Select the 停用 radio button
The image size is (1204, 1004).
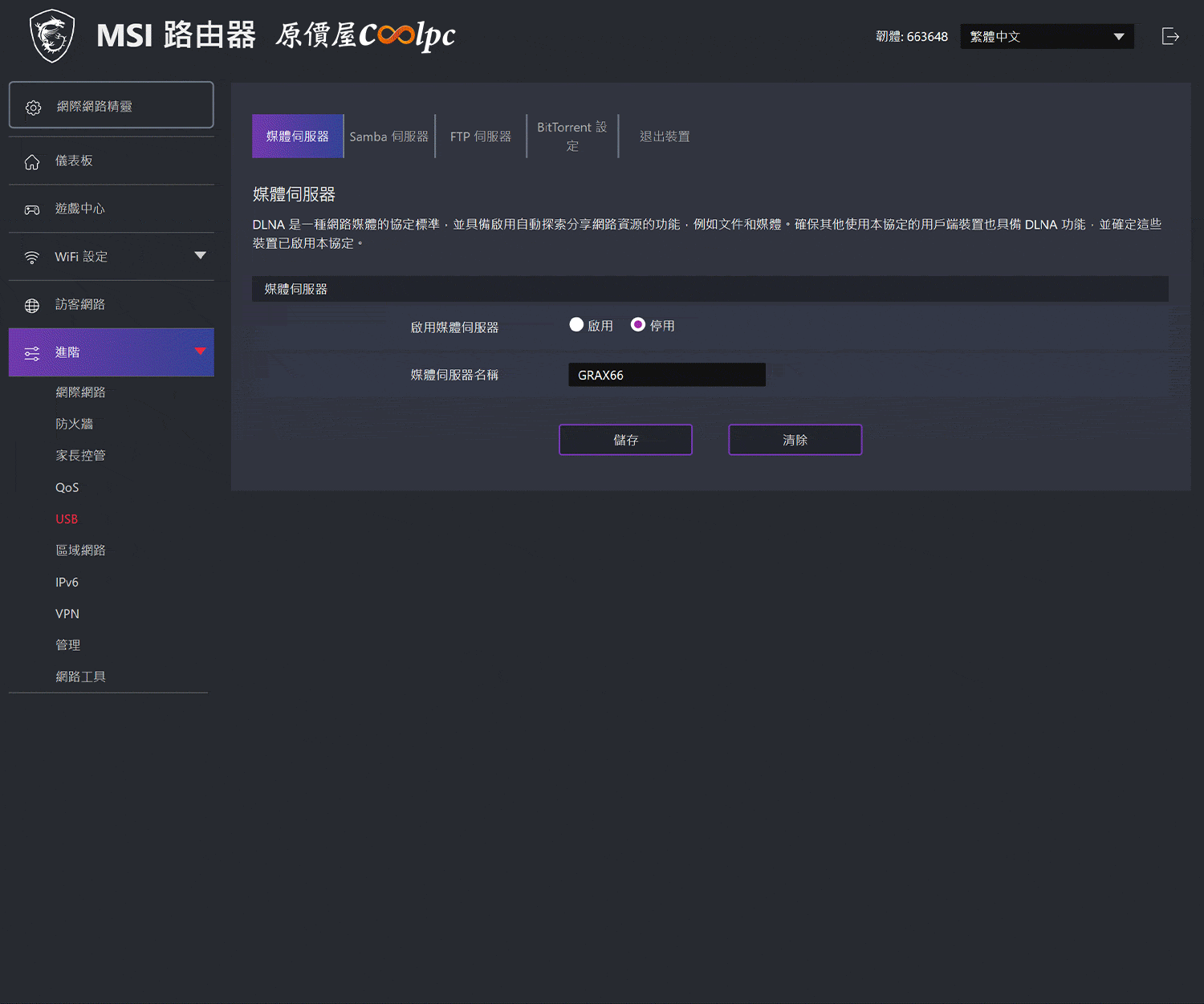[638, 325]
